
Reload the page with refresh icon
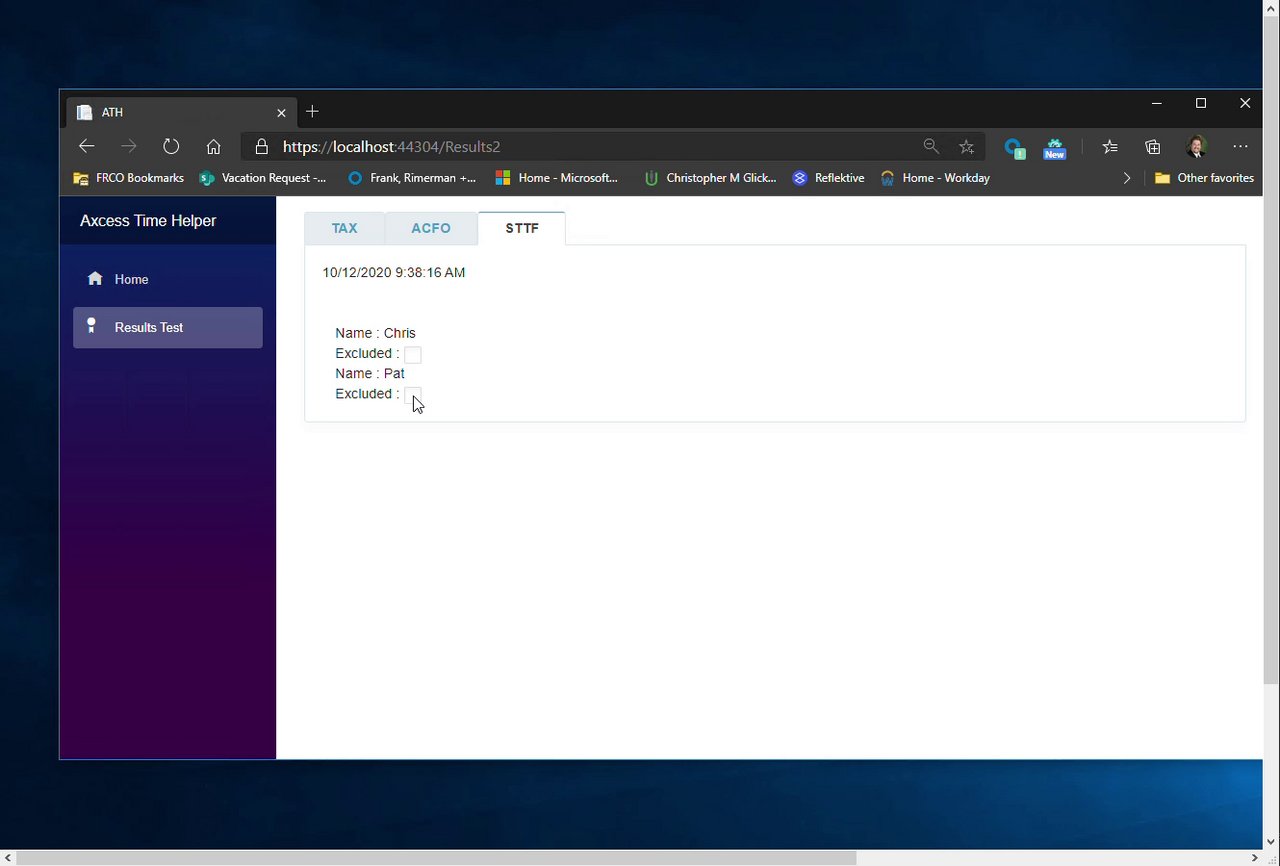click(171, 147)
